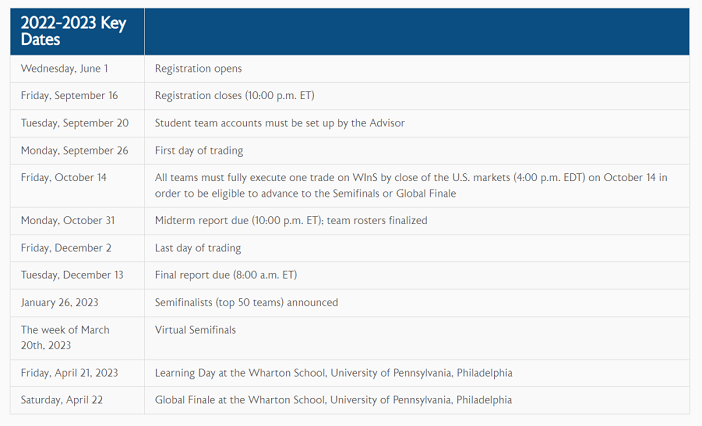Click the Registration opens text

click(x=198, y=68)
